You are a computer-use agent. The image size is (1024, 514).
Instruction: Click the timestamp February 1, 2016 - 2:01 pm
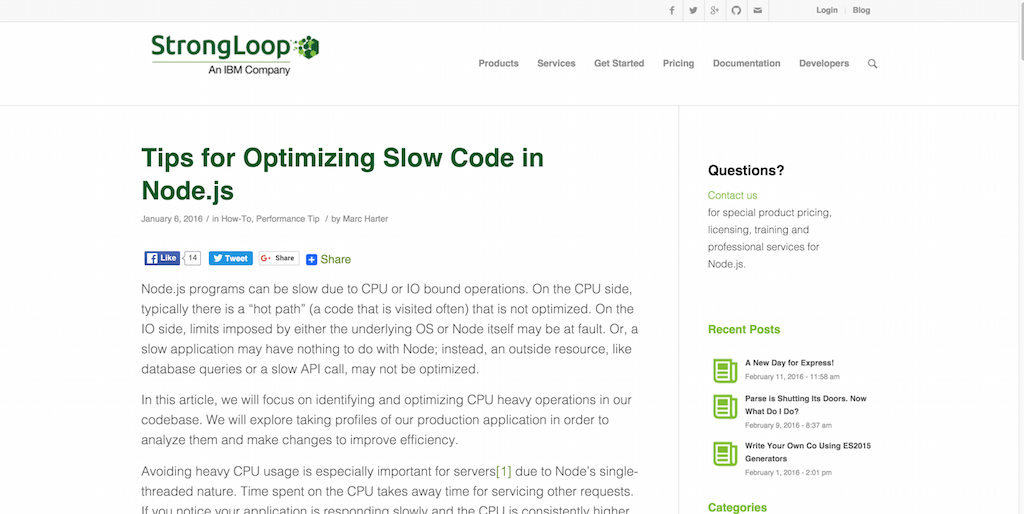tap(788, 472)
